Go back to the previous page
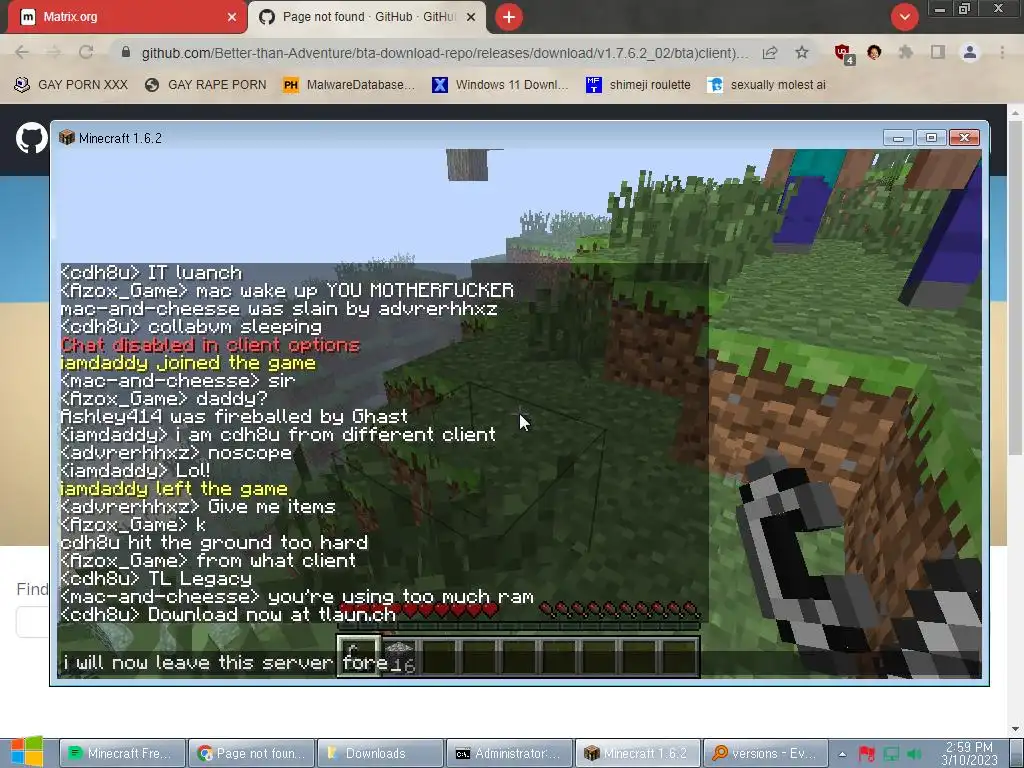The image size is (1024, 768). coord(22,53)
